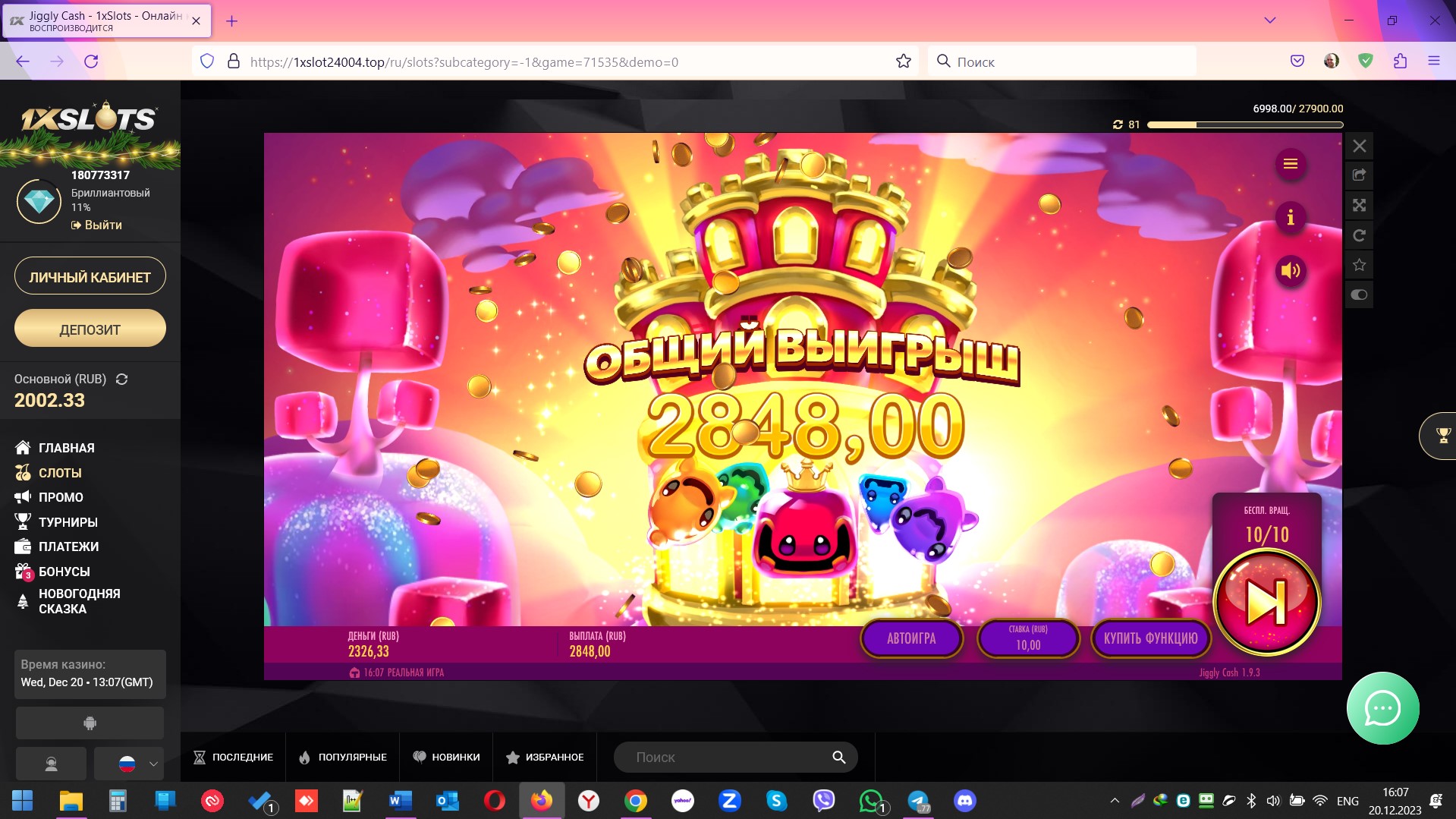Open the ПРОМО section
This screenshot has width=1456, height=819.
pyautogui.click(x=49, y=497)
